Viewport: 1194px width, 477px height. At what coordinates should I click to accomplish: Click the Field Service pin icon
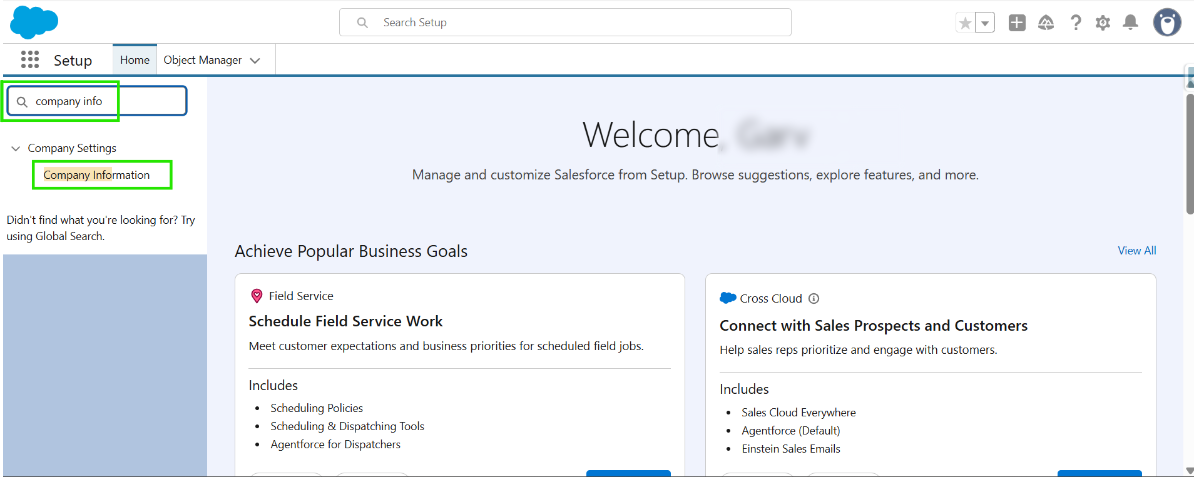point(256,296)
